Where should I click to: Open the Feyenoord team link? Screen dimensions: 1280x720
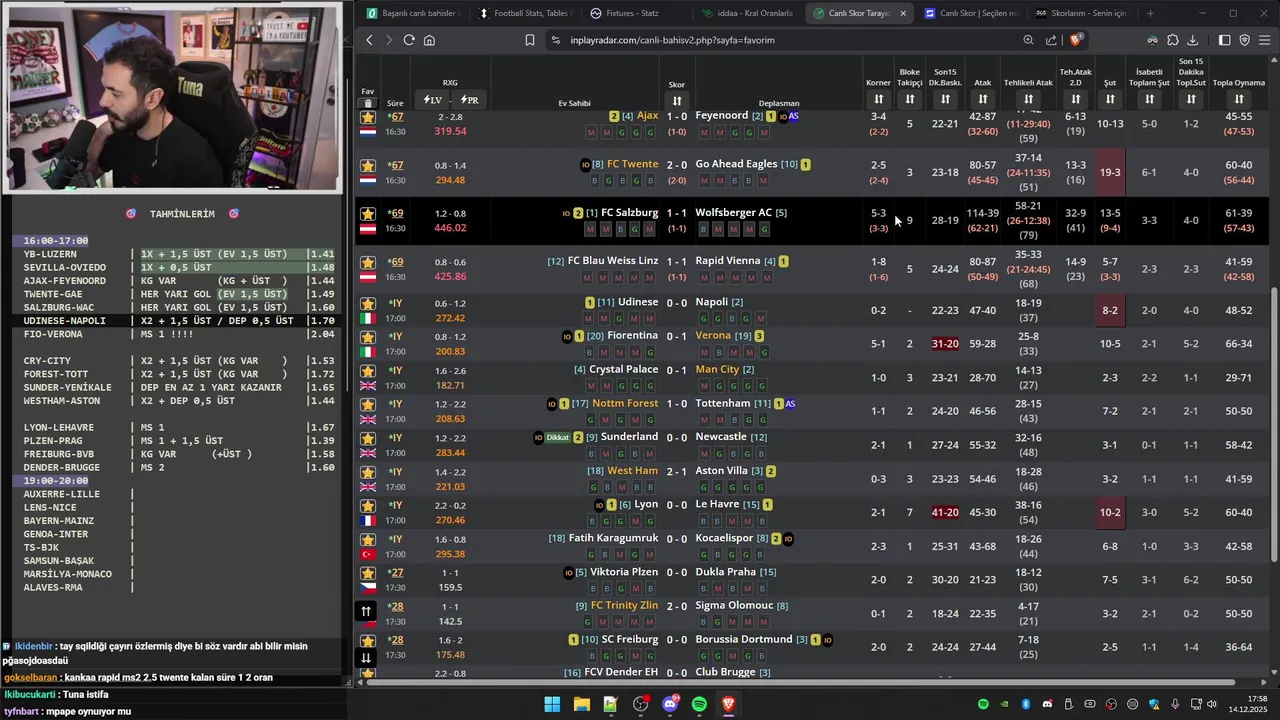pos(721,116)
